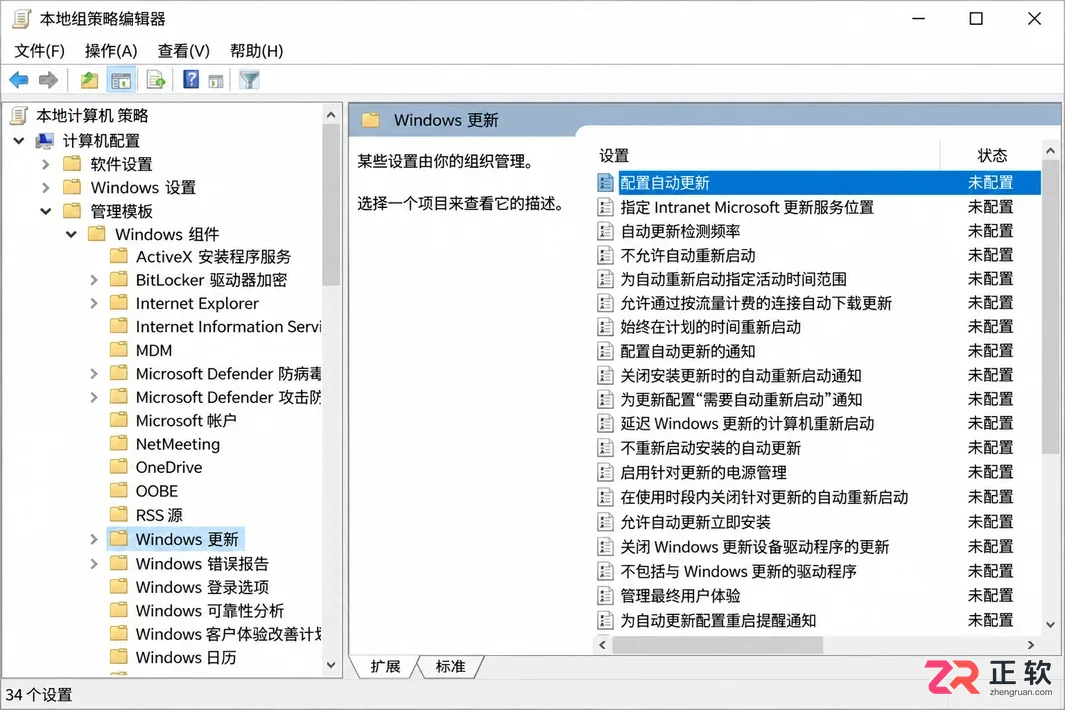The image size is (1065, 710).
Task: Open the 查看(V) menu
Action: click(183, 51)
